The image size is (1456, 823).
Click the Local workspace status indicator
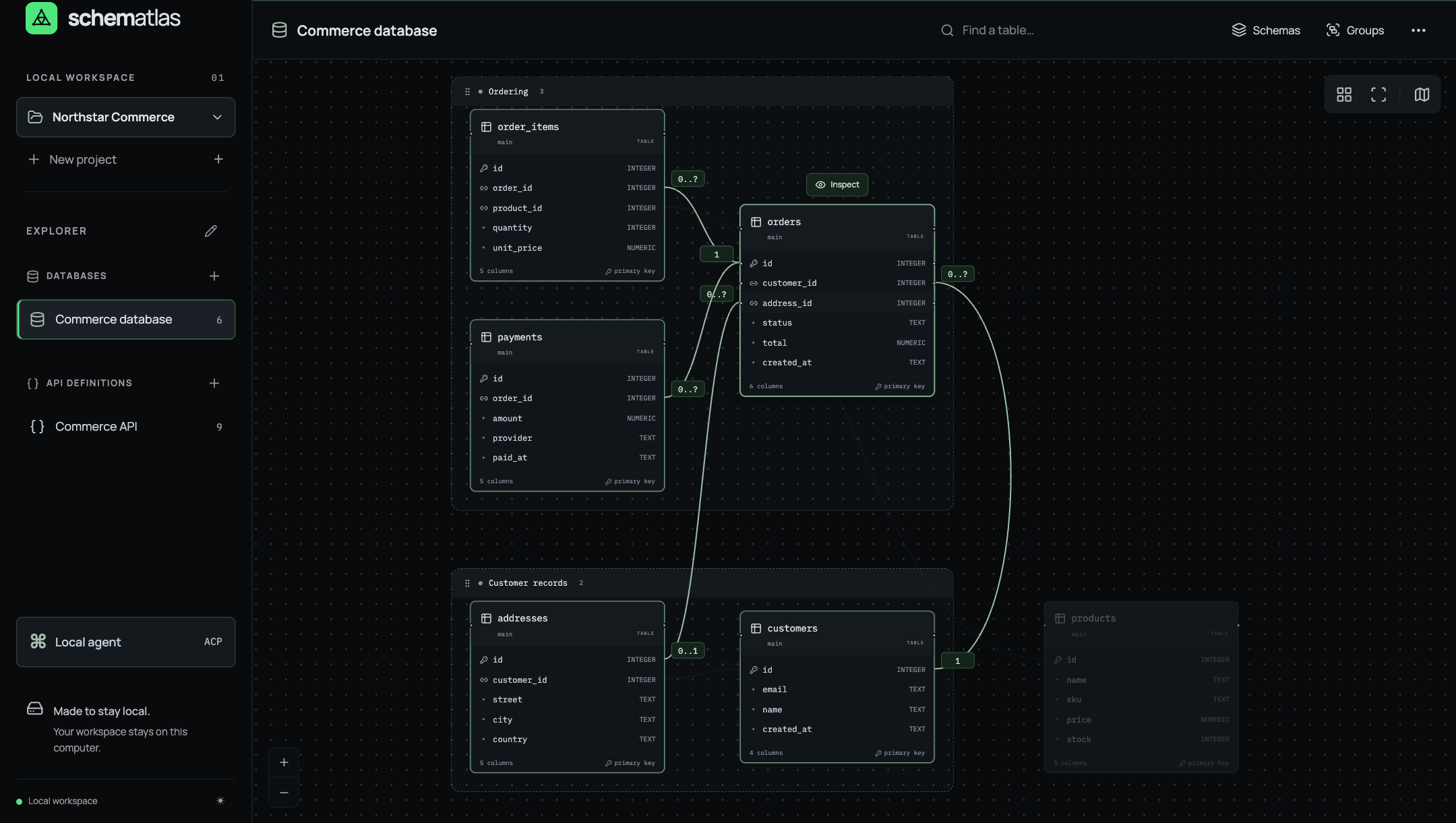[57, 801]
